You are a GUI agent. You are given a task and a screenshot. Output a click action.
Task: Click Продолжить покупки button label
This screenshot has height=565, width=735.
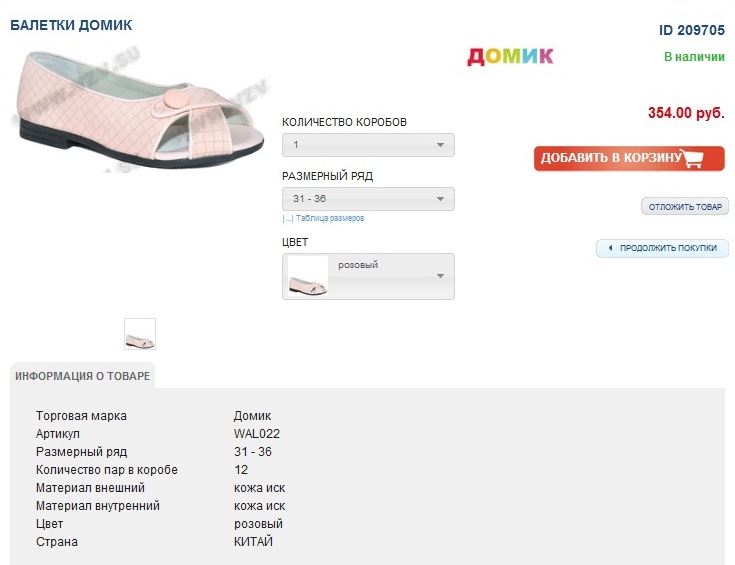(x=668, y=248)
